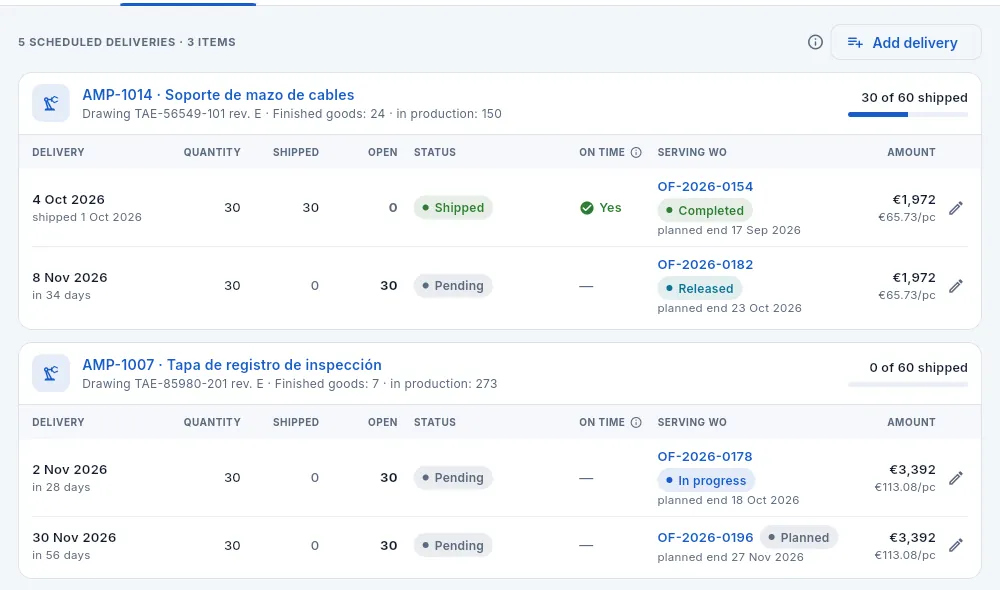Click the 'in 34 days' note
The image size is (1000, 590).
tap(62, 295)
